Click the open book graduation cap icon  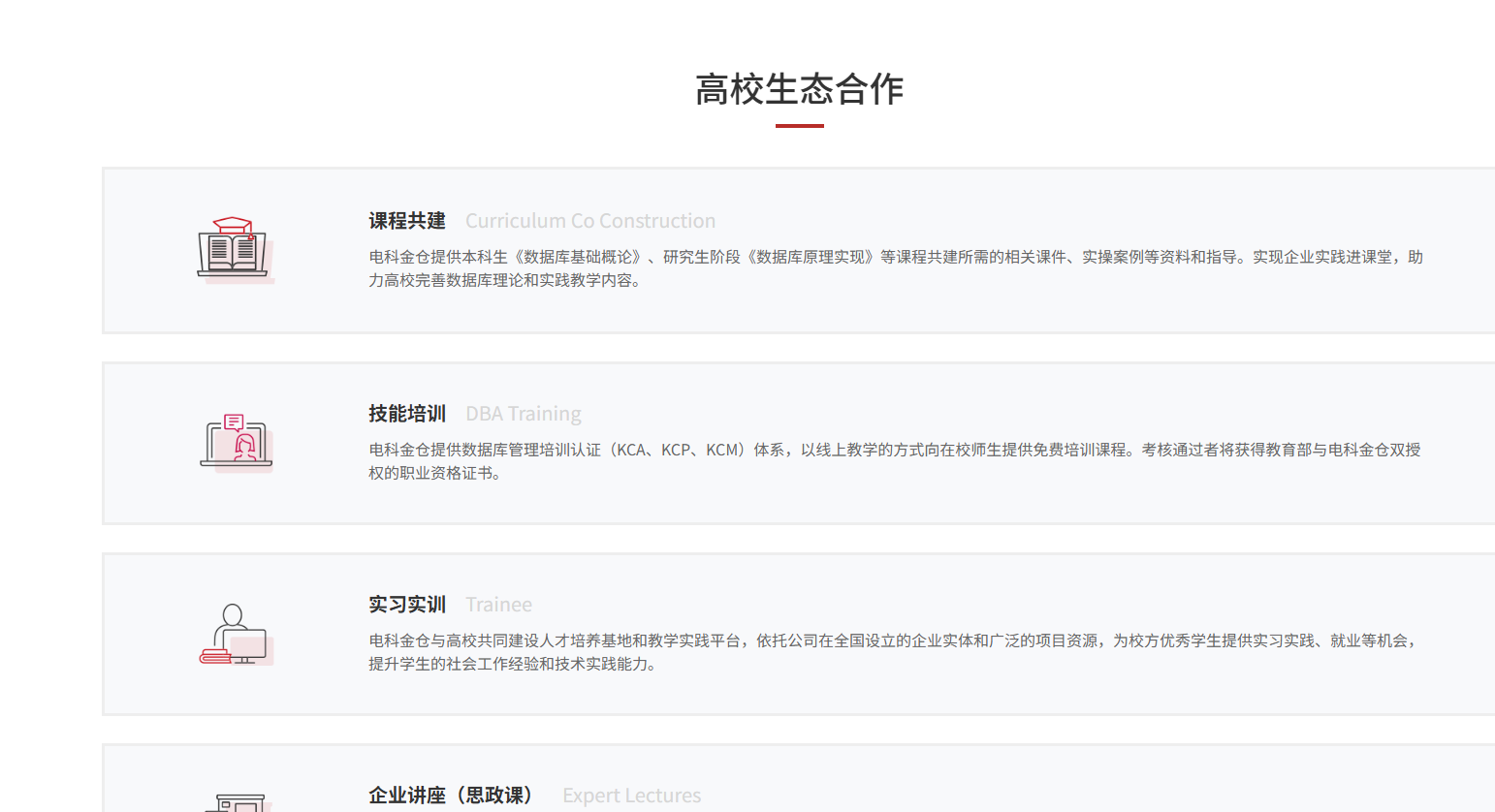click(236, 249)
